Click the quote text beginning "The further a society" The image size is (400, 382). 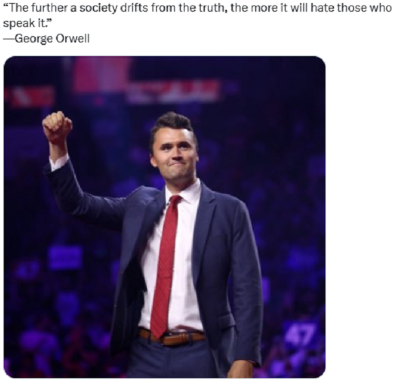coord(197,16)
